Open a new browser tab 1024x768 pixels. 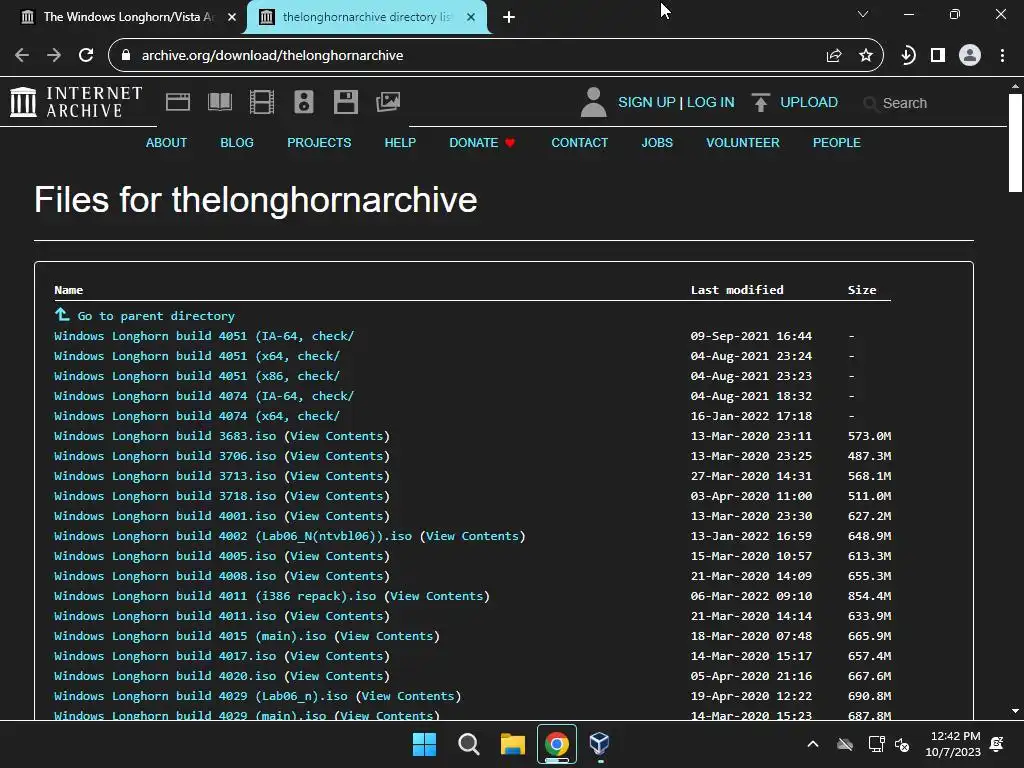click(509, 17)
